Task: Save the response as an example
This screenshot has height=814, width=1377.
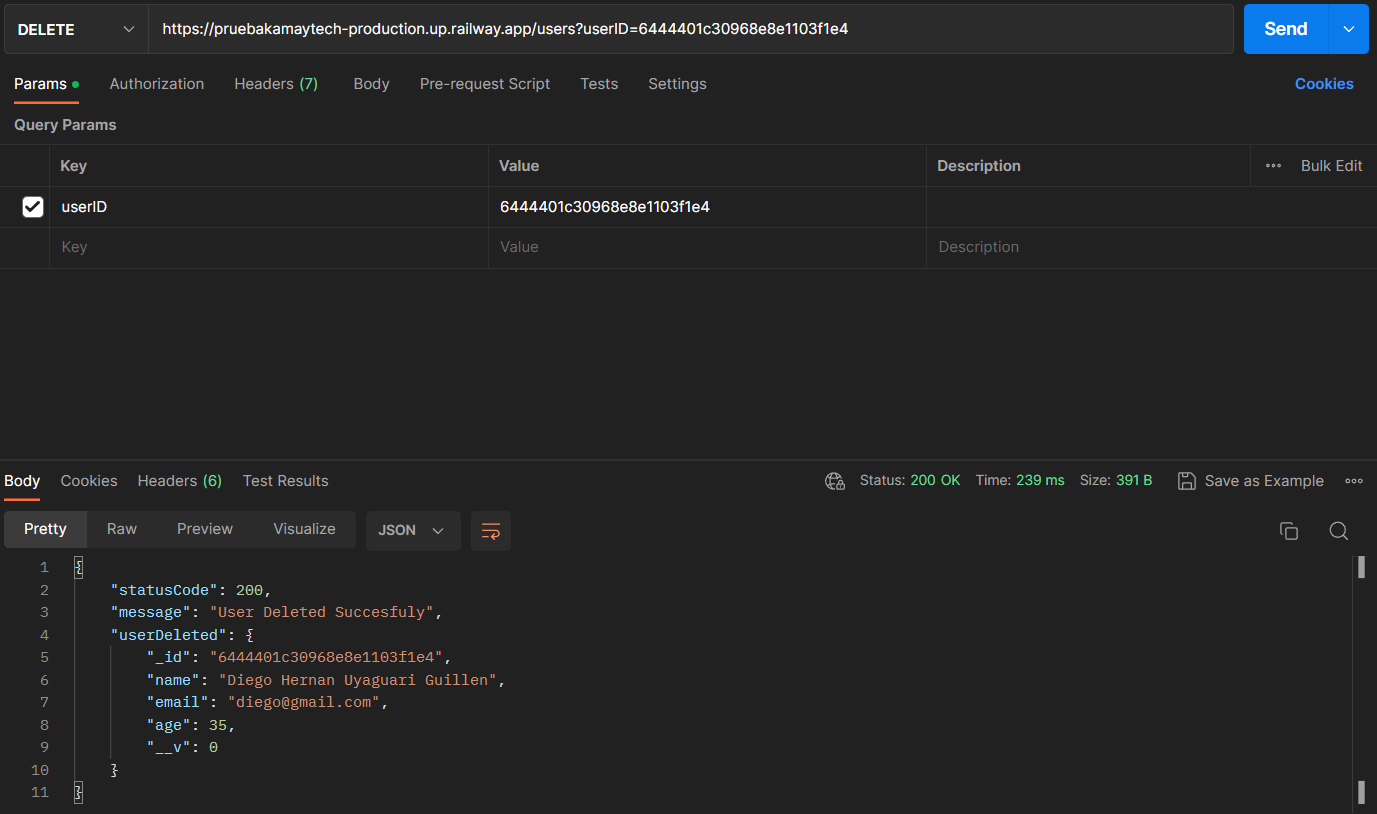Action: (x=1250, y=481)
